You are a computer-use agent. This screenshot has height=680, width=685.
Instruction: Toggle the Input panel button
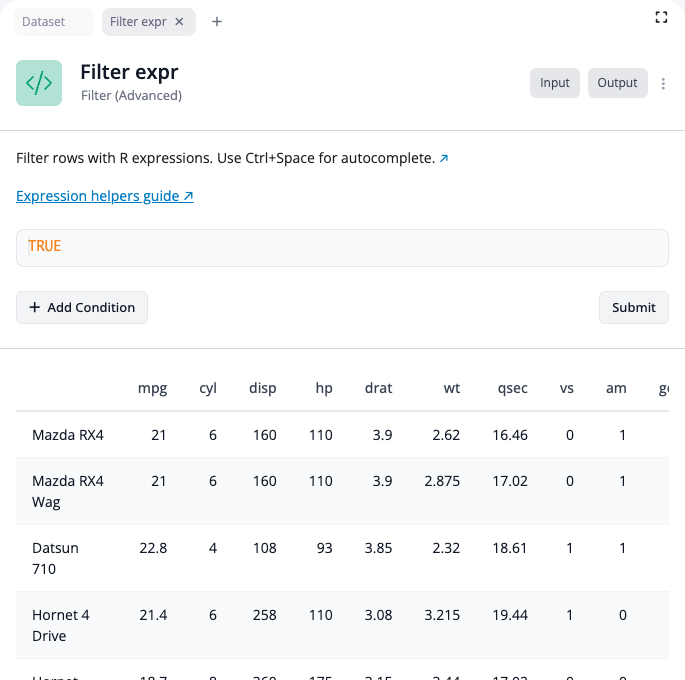coord(555,83)
